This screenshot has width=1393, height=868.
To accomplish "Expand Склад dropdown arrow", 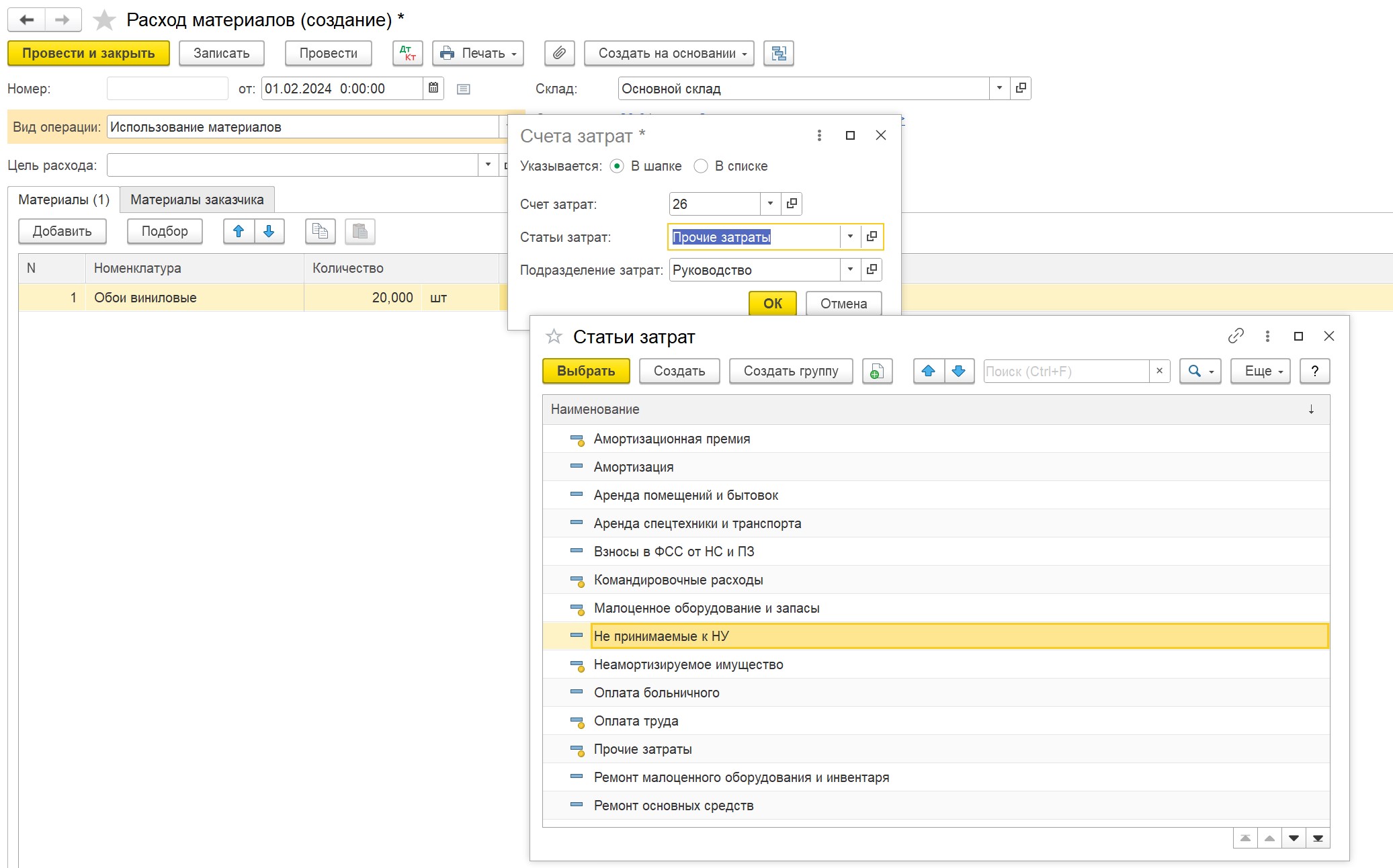I will (999, 88).
